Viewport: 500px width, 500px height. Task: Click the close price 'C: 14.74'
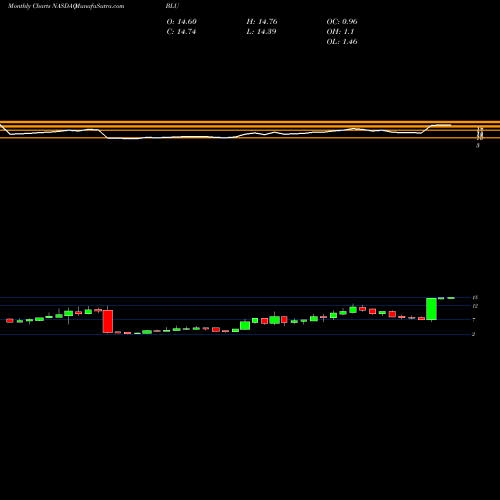click(181, 32)
